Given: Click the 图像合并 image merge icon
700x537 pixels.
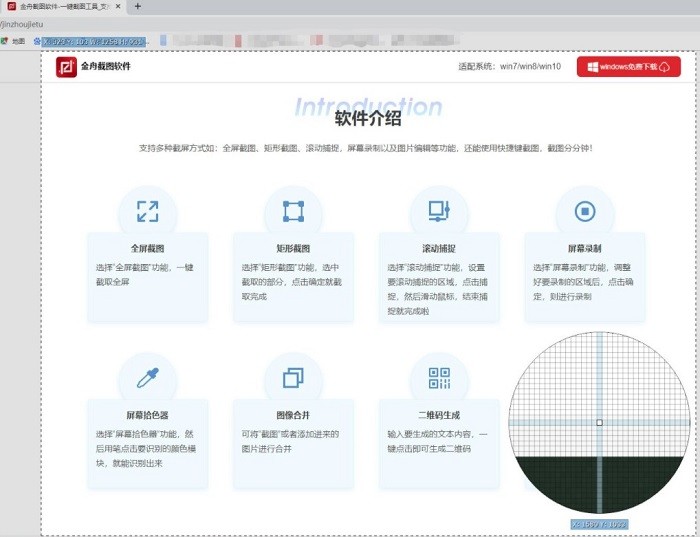Looking at the screenshot, I should (293, 378).
